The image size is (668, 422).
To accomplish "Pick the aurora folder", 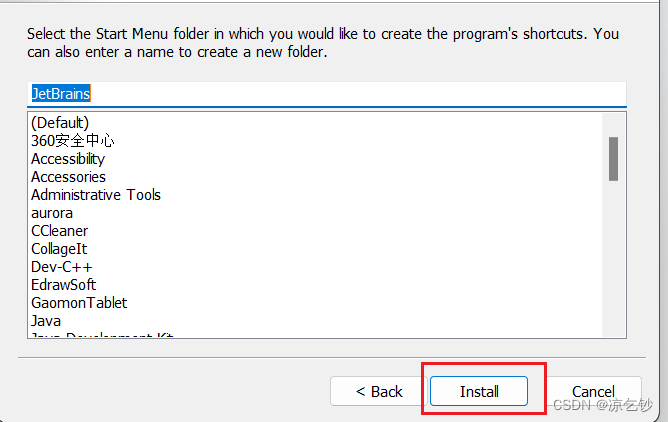I will (52, 213).
